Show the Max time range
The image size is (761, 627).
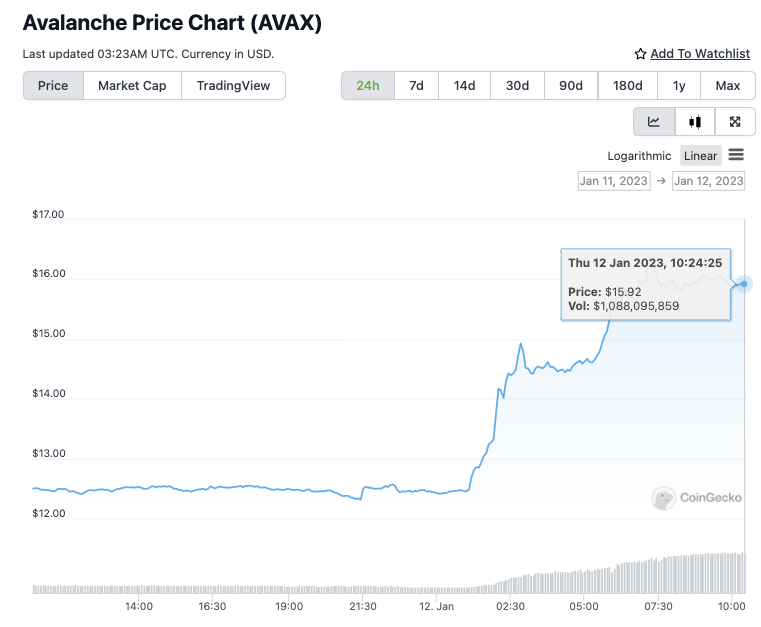(728, 86)
